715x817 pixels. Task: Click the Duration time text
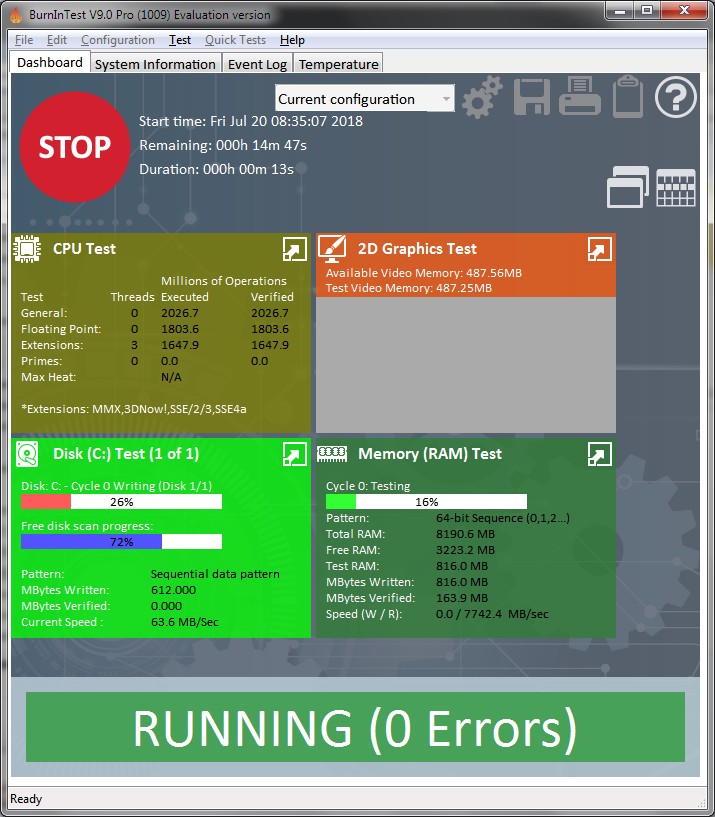pyautogui.click(x=216, y=169)
